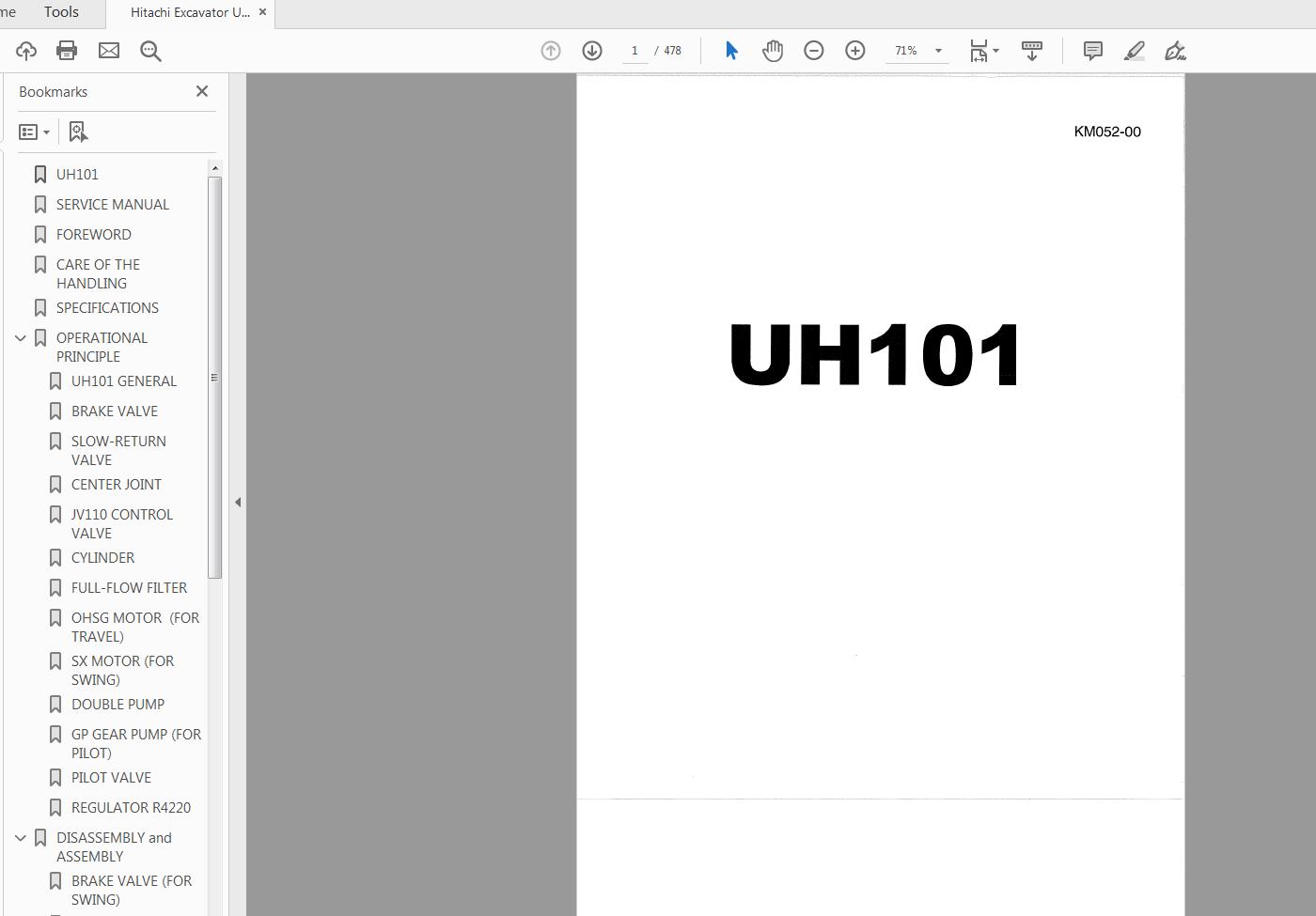The height and width of the screenshot is (916, 1316).
Task: Click the page number input field
Action: tap(634, 51)
